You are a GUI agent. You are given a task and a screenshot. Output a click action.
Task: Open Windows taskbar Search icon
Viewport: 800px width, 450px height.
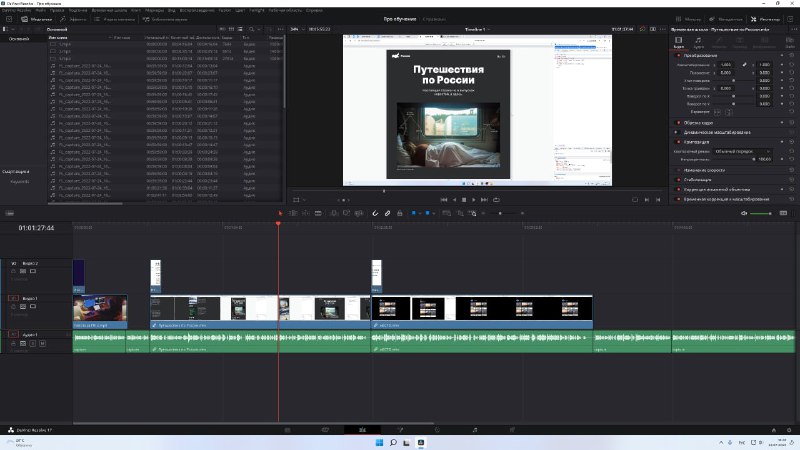(x=393, y=442)
